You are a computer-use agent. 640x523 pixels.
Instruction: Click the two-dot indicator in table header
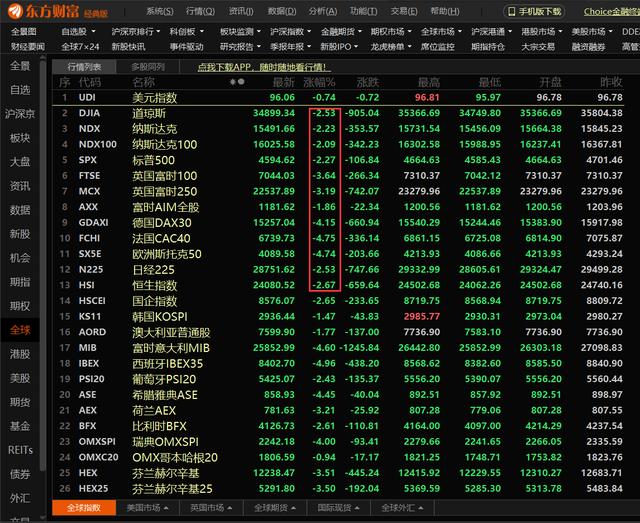point(237,82)
